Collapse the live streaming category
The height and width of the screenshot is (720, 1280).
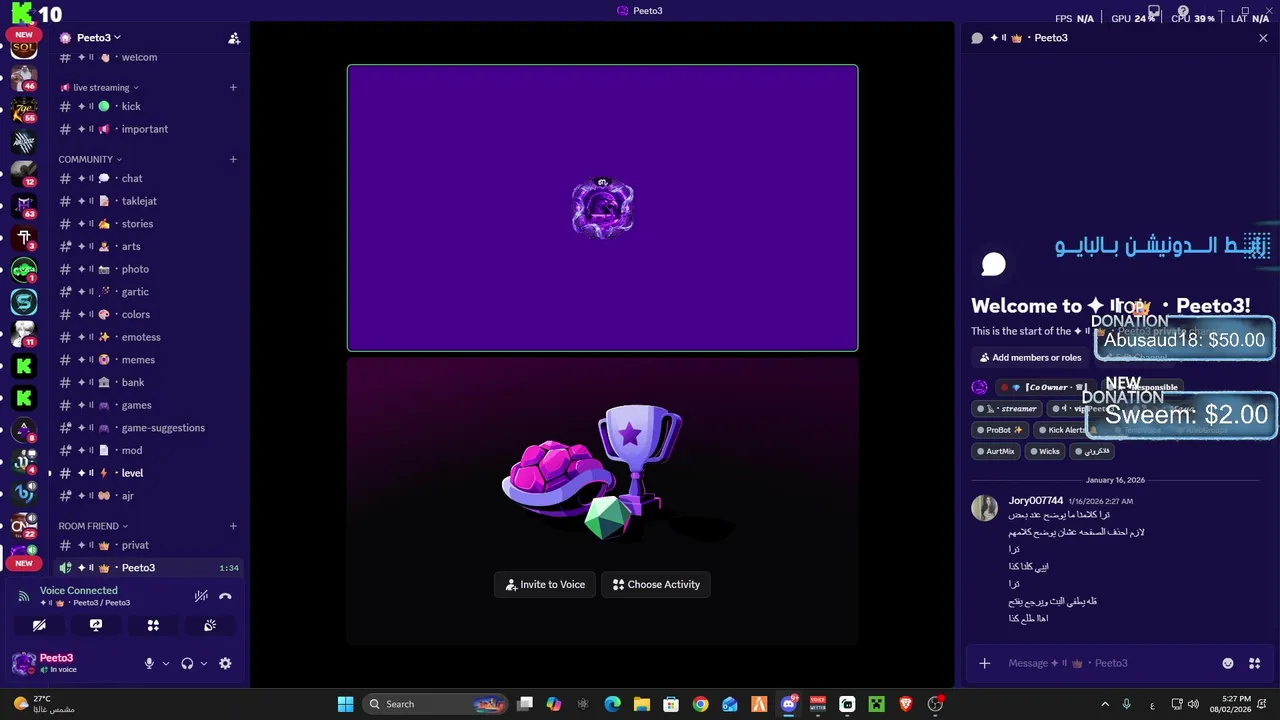tap(100, 87)
